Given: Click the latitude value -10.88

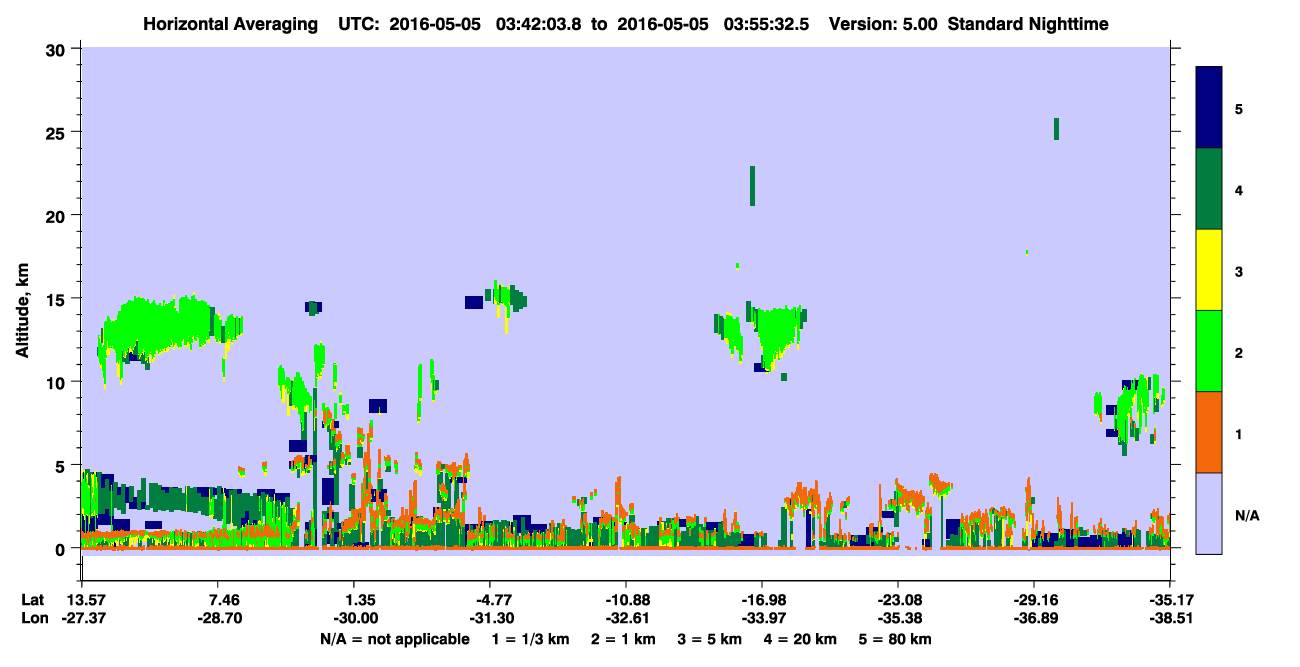Looking at the screenshot, I should tap(625, 600).
